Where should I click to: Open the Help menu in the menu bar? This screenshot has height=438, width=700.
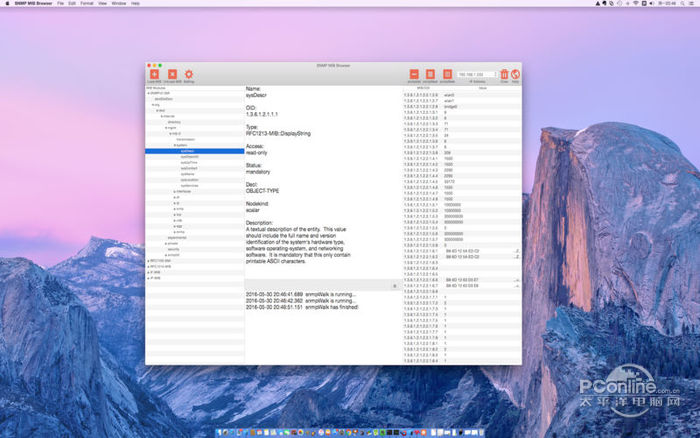[135, 3]
